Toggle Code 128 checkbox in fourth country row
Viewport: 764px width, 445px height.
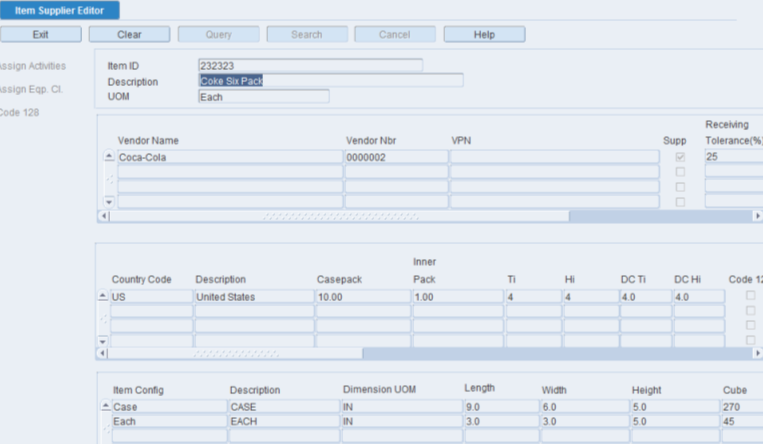coord(750,340)
